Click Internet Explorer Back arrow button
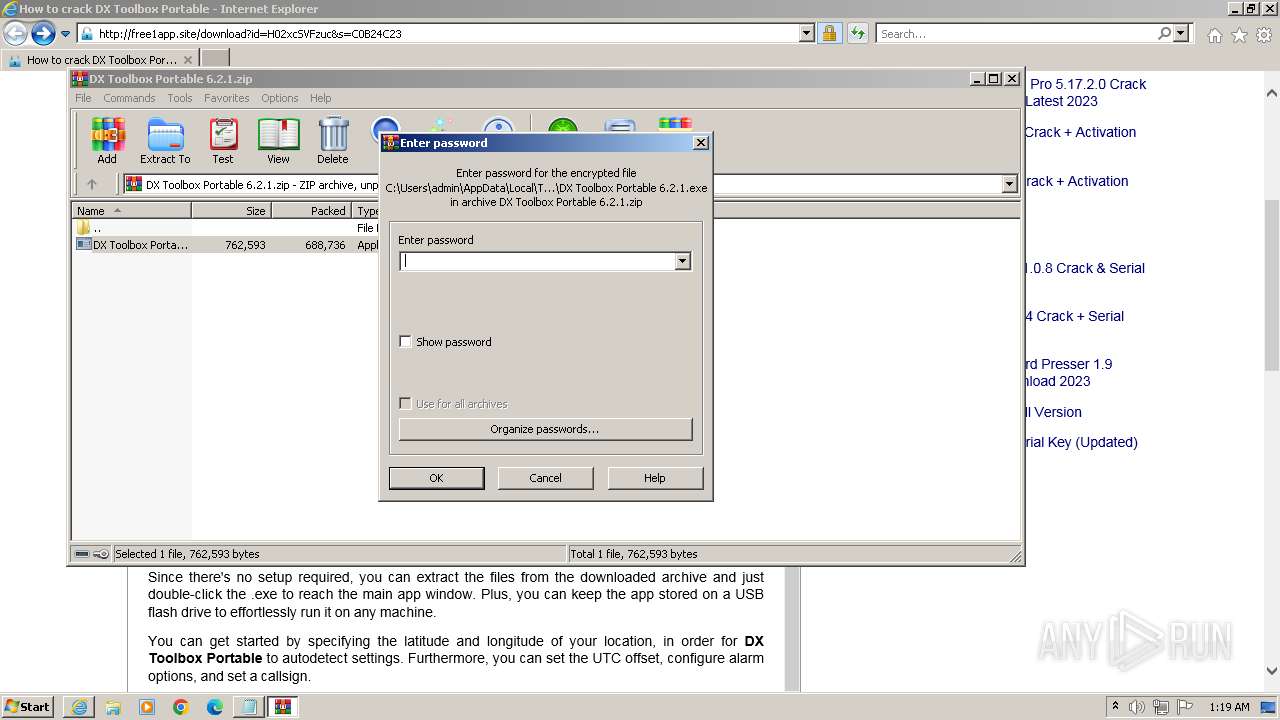Screen dimensions: 1280x720 click(16, 34)
